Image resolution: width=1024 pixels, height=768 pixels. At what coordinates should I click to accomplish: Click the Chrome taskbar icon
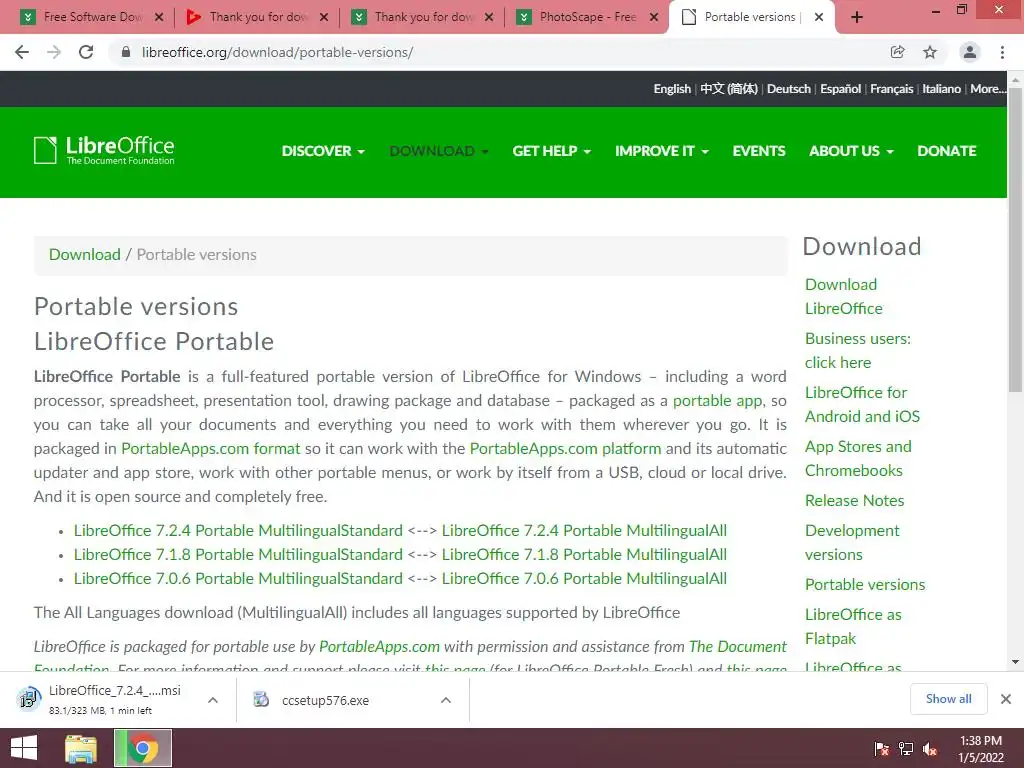143,748
